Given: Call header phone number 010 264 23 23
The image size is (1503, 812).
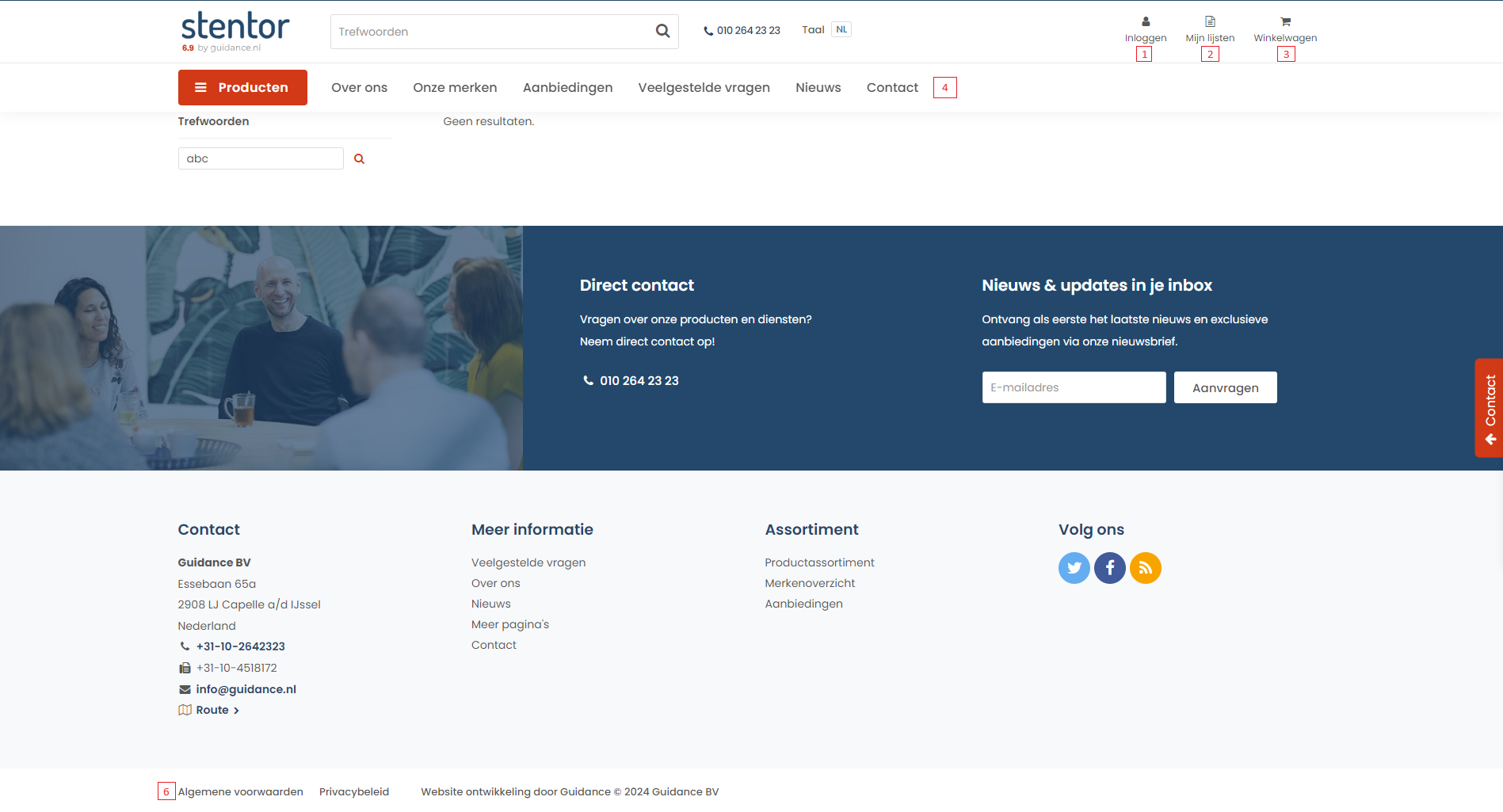Looking at the screenshot, I should 742,30.
